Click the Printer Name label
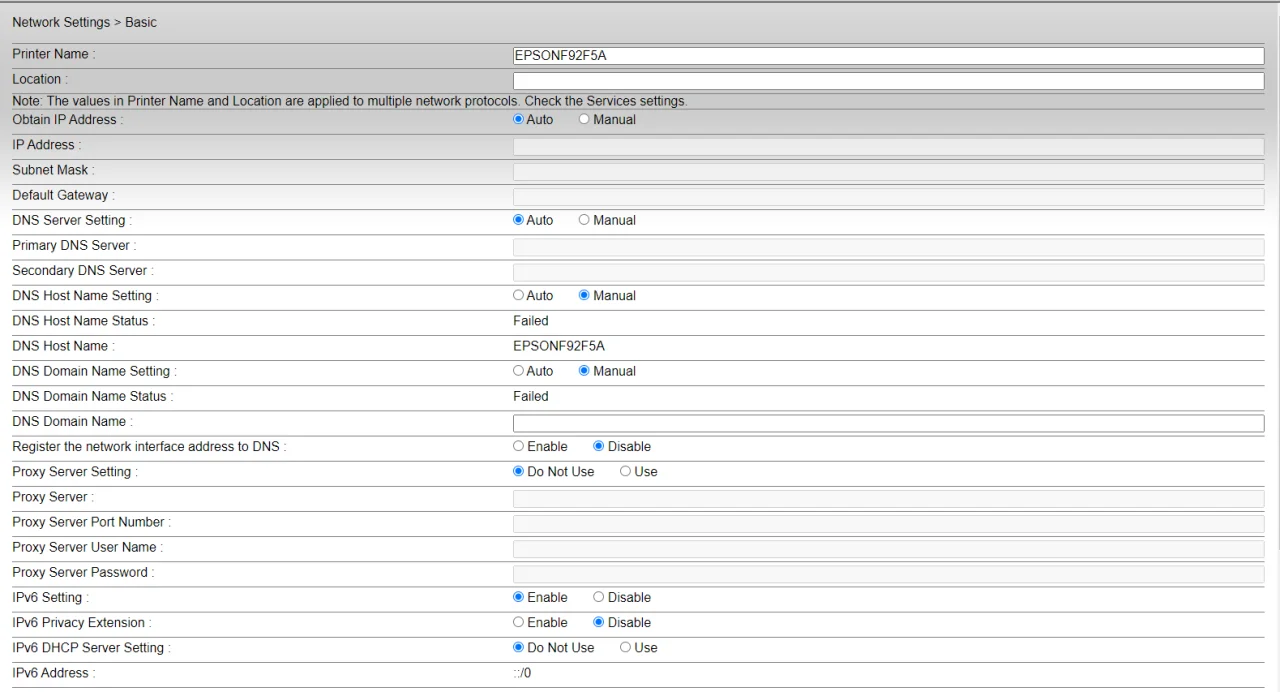This screenshot has height=692, width=1280. [x=53, y=54]
